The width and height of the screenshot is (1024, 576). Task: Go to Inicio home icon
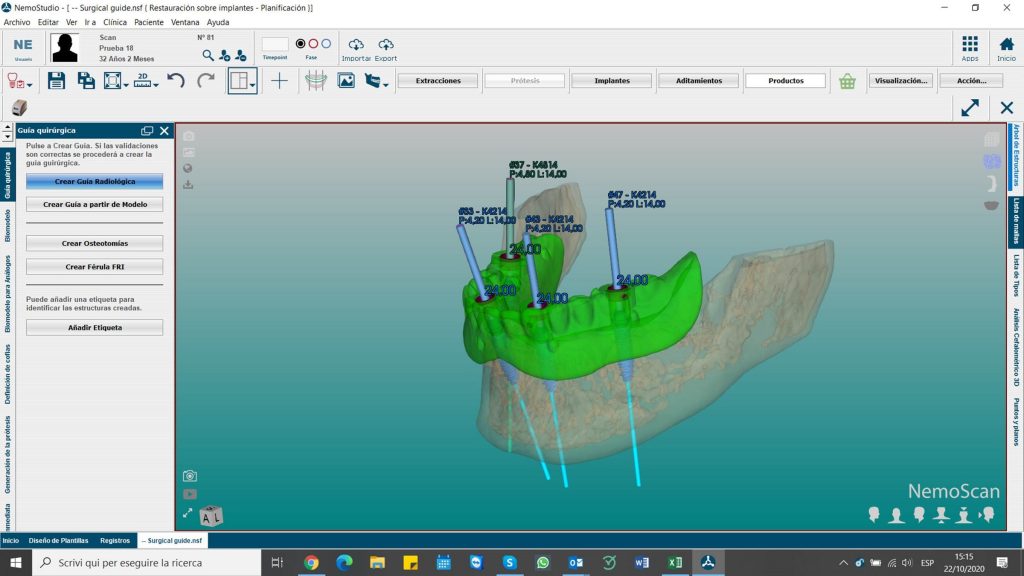1006,44
